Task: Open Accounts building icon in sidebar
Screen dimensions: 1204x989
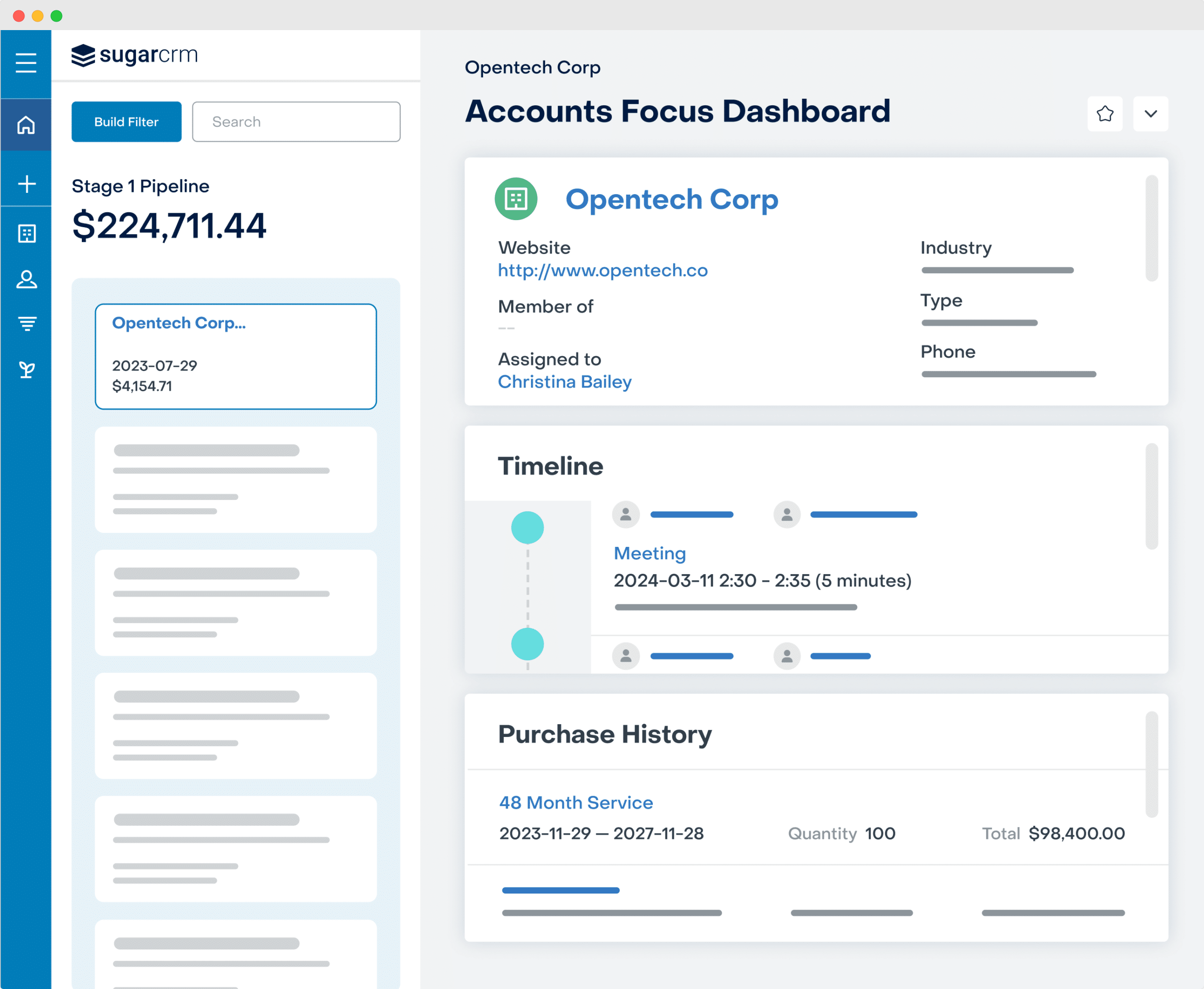Action: tap(26, 233)
